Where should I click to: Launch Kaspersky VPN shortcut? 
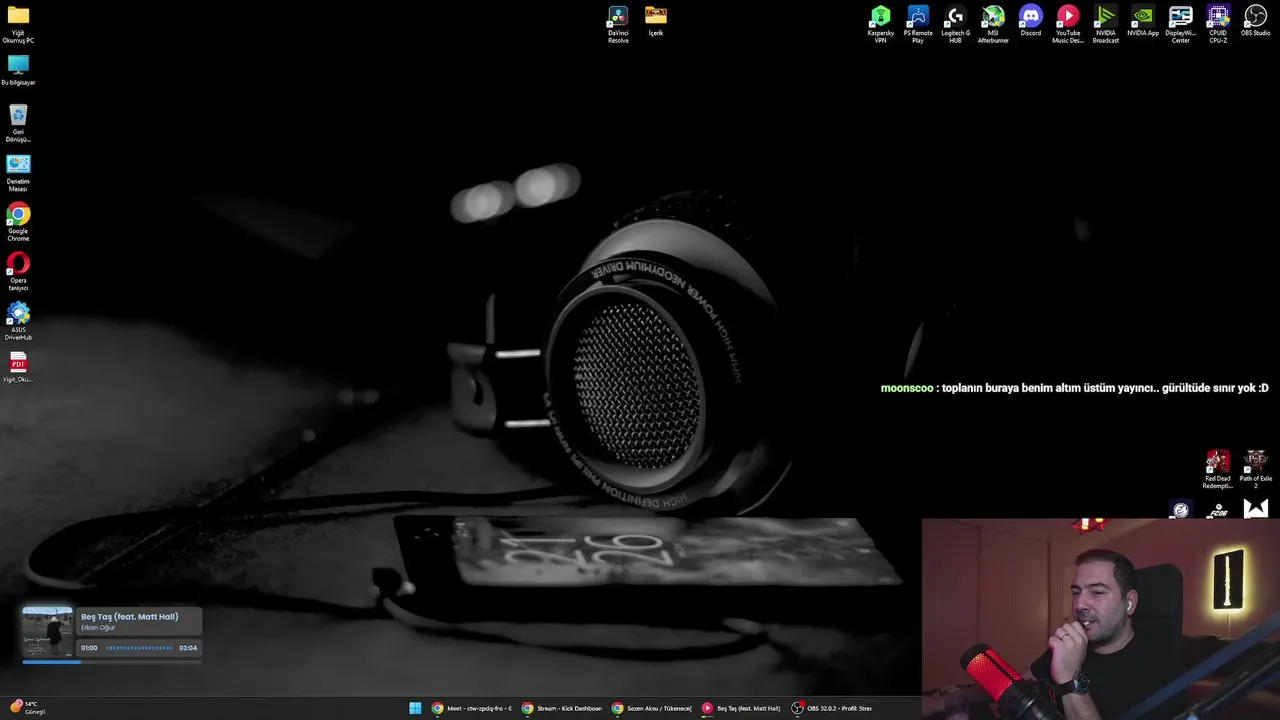tap(880, 24)
